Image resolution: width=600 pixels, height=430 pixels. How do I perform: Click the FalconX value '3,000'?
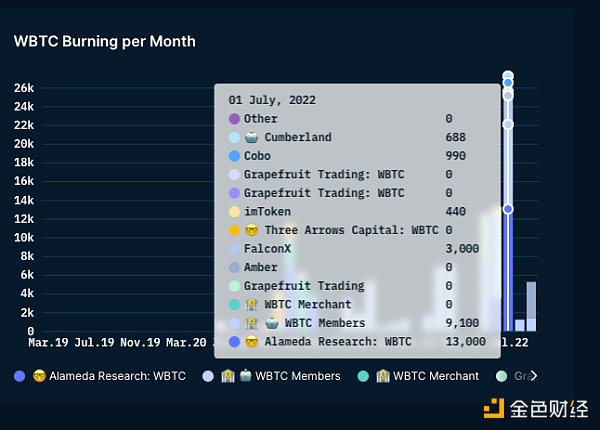click(462, 249)
